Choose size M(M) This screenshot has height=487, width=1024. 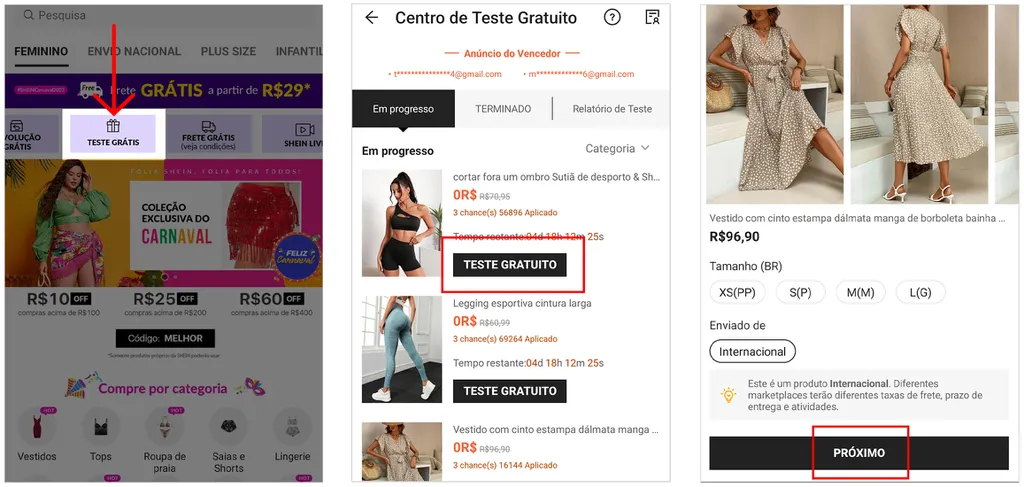(860, 292)
